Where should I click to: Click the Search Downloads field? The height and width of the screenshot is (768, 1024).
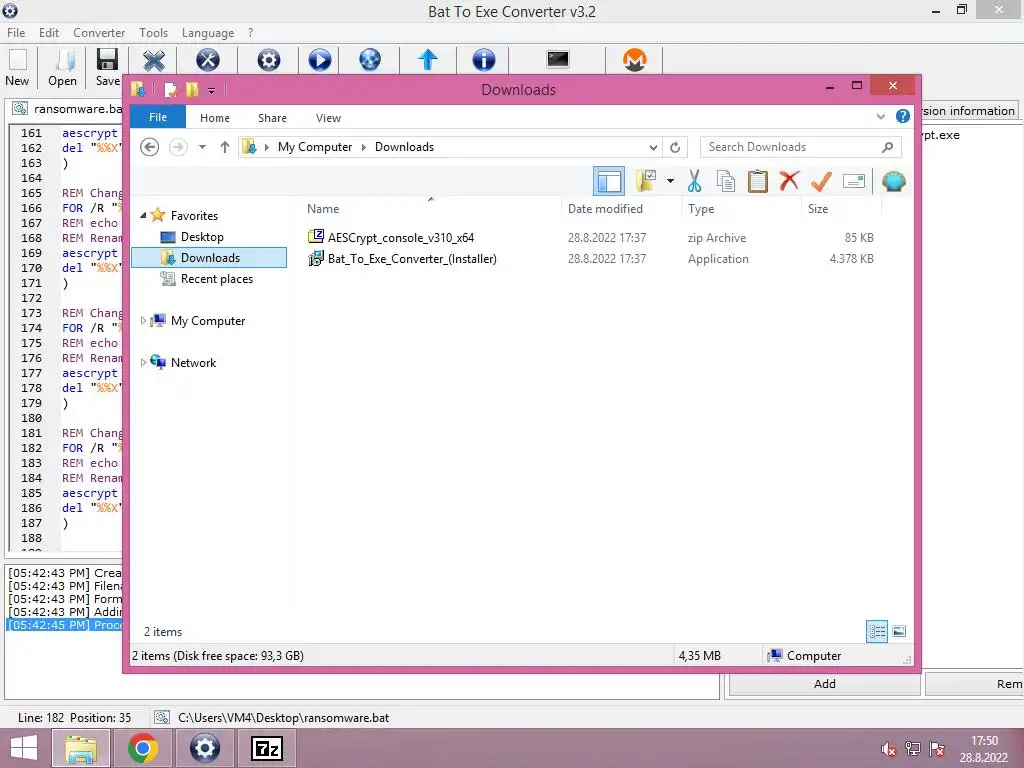(801, 147)
